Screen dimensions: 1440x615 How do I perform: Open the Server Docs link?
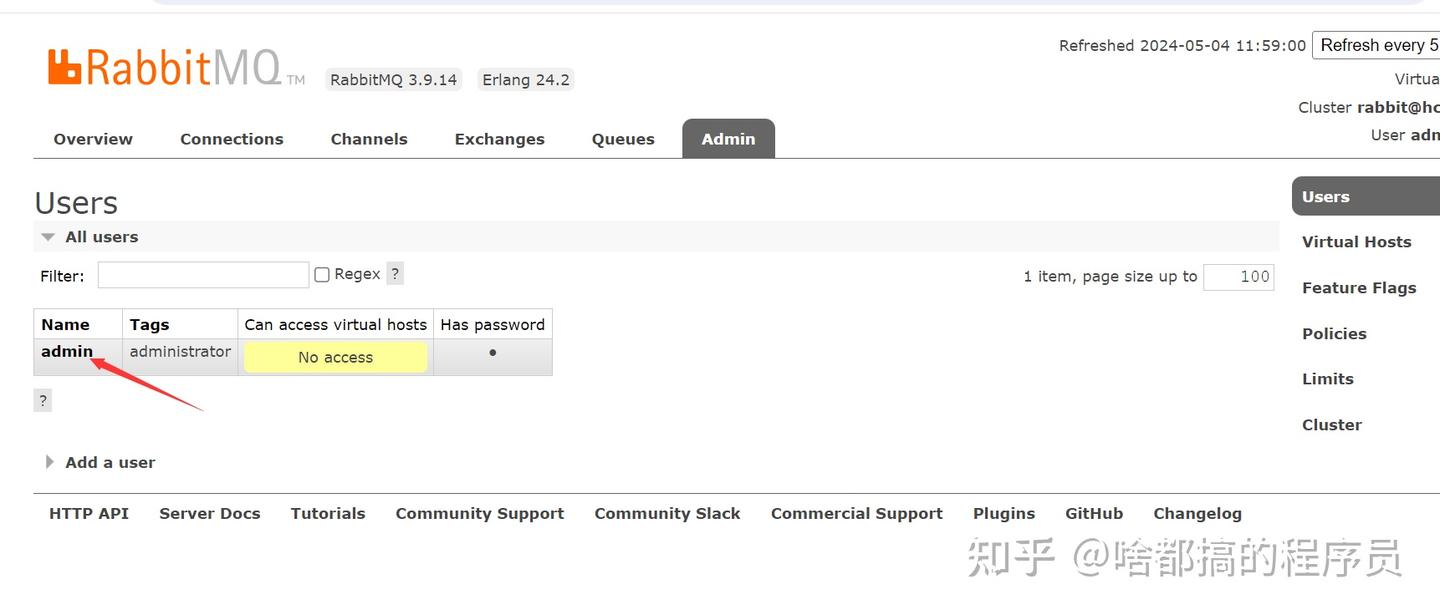(209, 513)
